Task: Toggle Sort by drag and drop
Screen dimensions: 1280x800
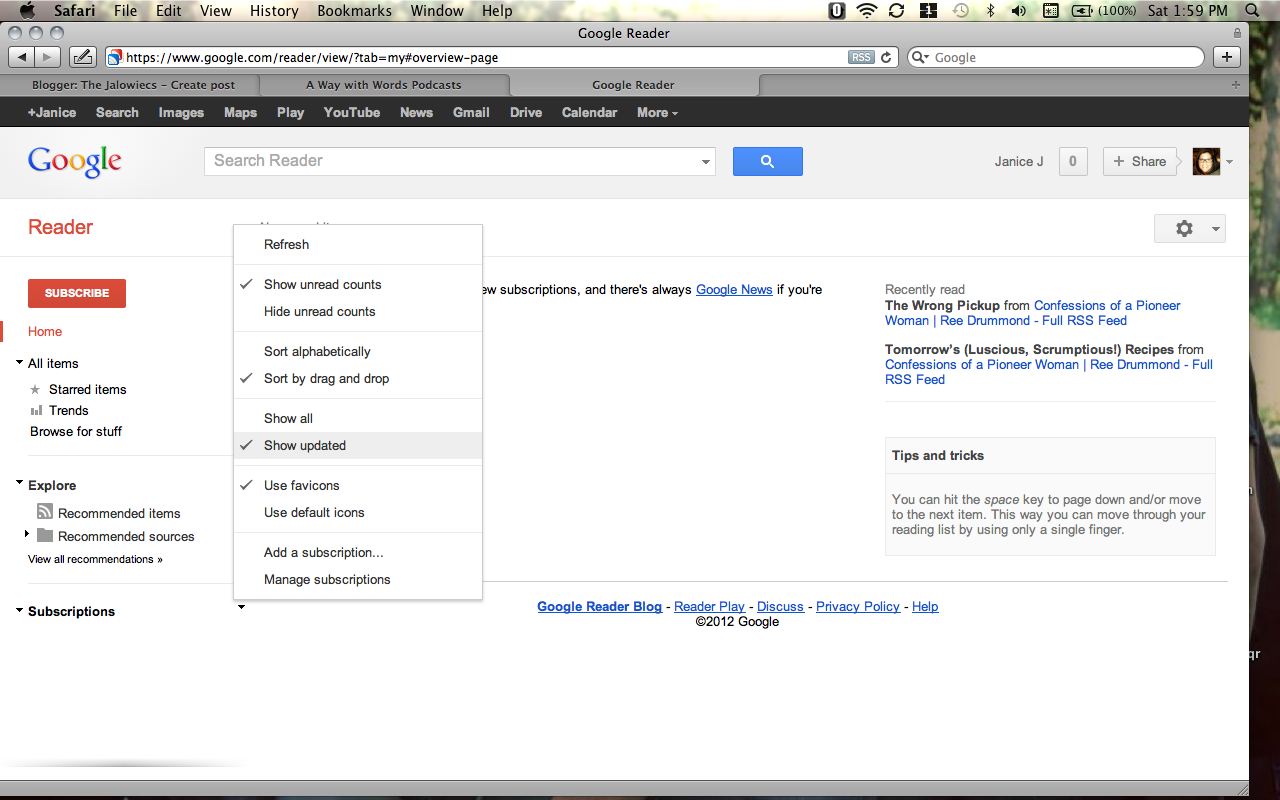Action: [x=358, y=378]
